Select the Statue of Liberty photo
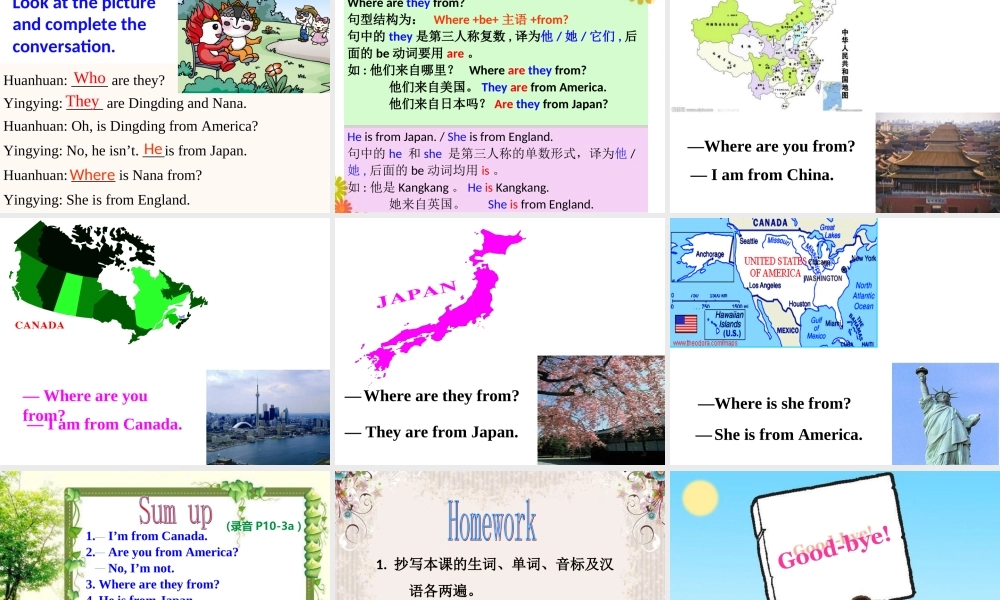Screen dimensions: 1000x600 944,413
